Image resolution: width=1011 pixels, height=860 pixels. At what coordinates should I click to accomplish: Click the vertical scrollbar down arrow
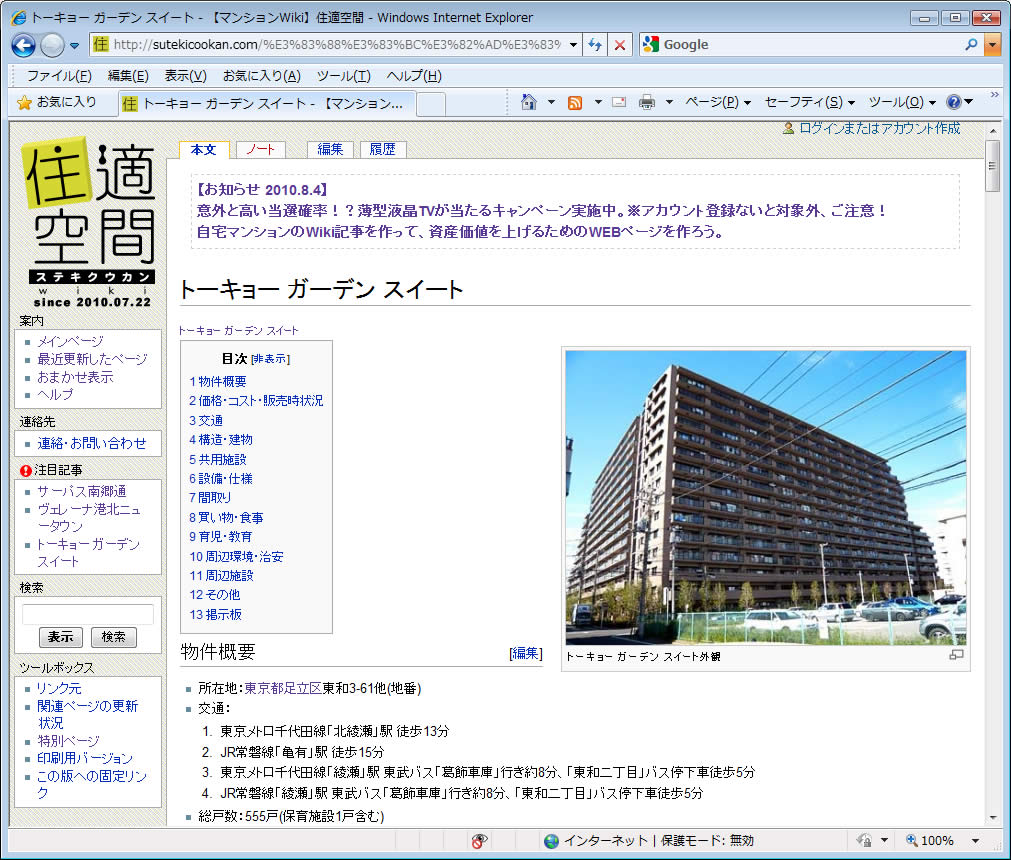tap(992, 816)
